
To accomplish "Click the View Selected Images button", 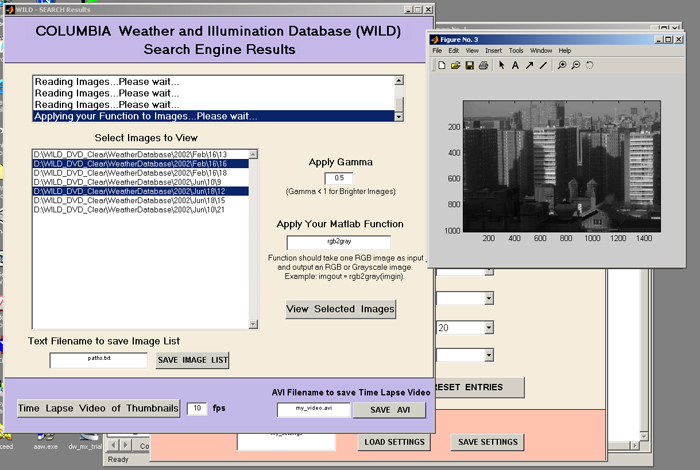I will coord(340,309).
